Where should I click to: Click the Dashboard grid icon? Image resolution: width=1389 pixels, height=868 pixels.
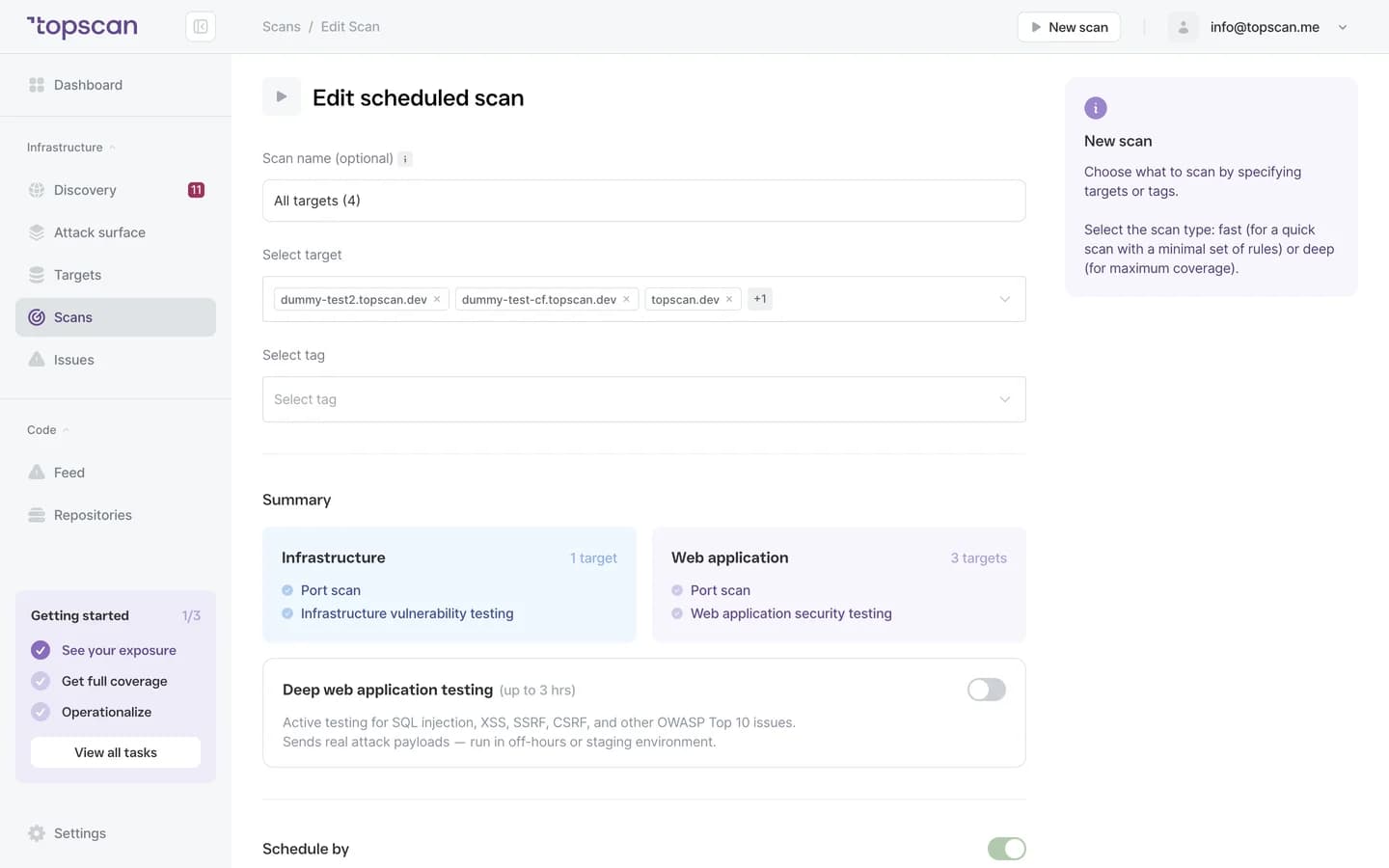pos(37,85)
